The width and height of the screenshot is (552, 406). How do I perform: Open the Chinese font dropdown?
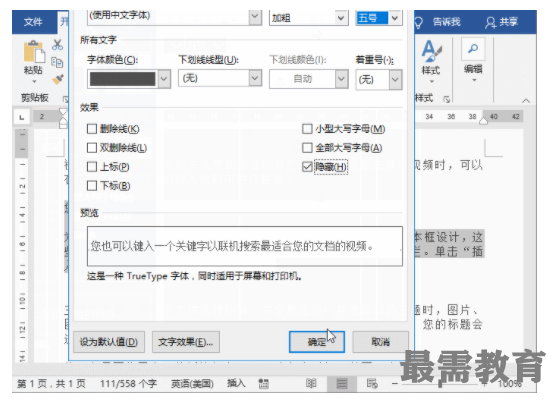255,17
